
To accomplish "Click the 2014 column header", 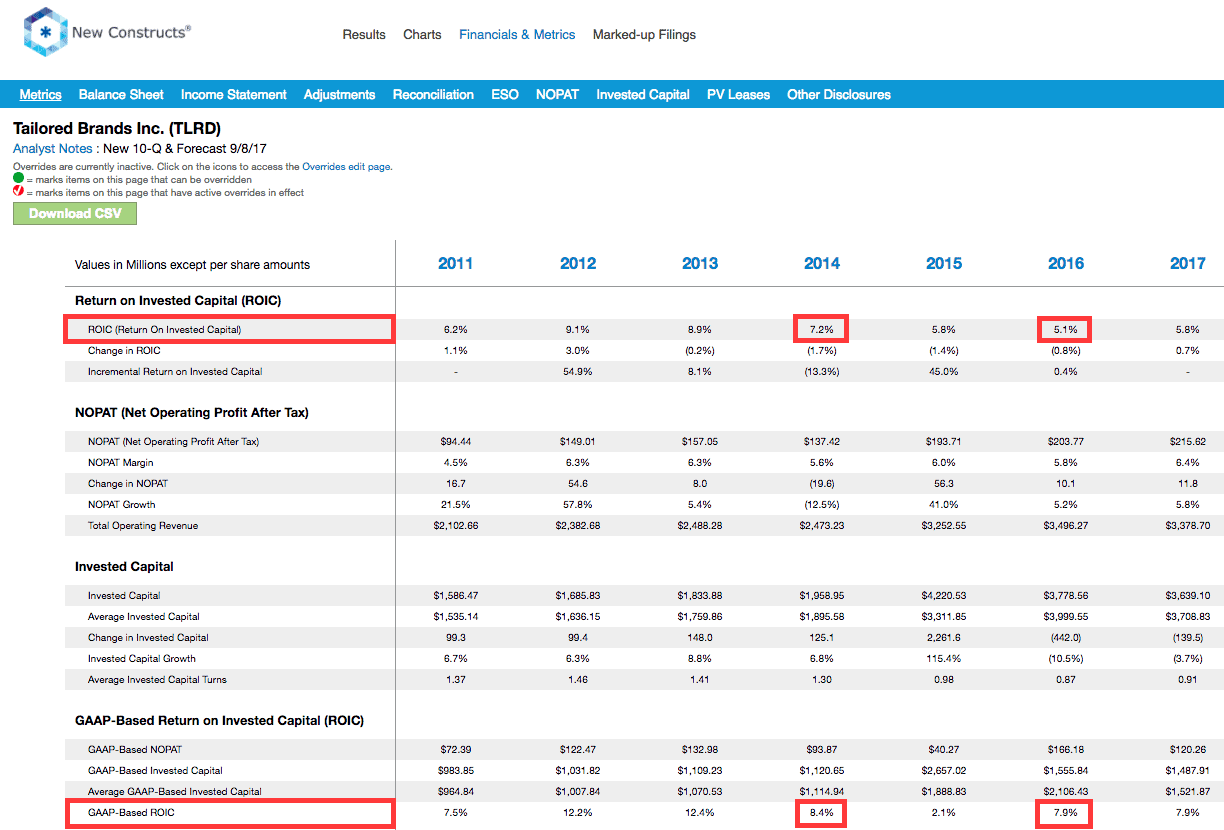I will tap(822, 263).
